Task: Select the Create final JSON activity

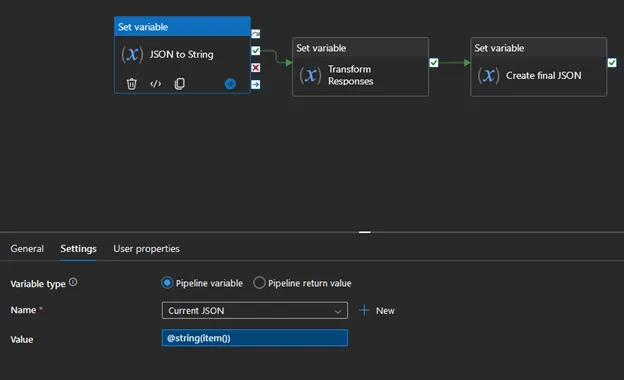Action: (x=539, y=67)
